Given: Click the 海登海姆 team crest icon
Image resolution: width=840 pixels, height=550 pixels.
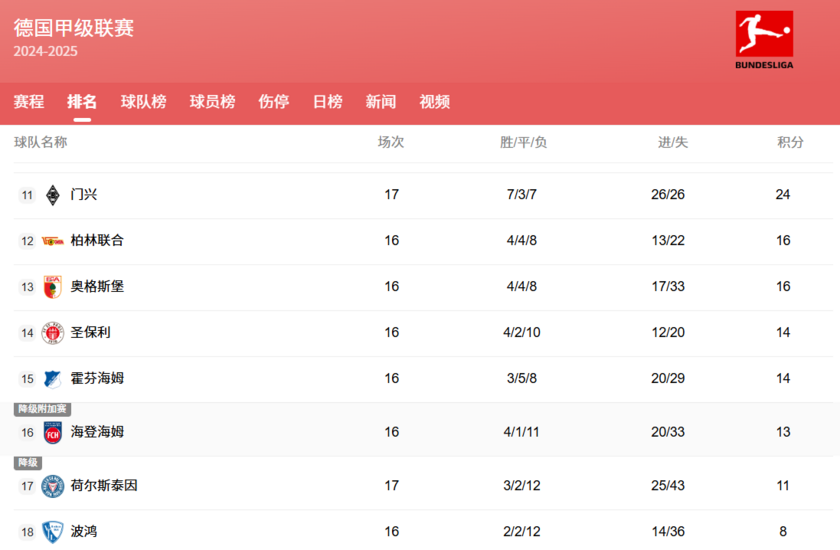Looking at the screenshot, I should click(x=53, y=433).
